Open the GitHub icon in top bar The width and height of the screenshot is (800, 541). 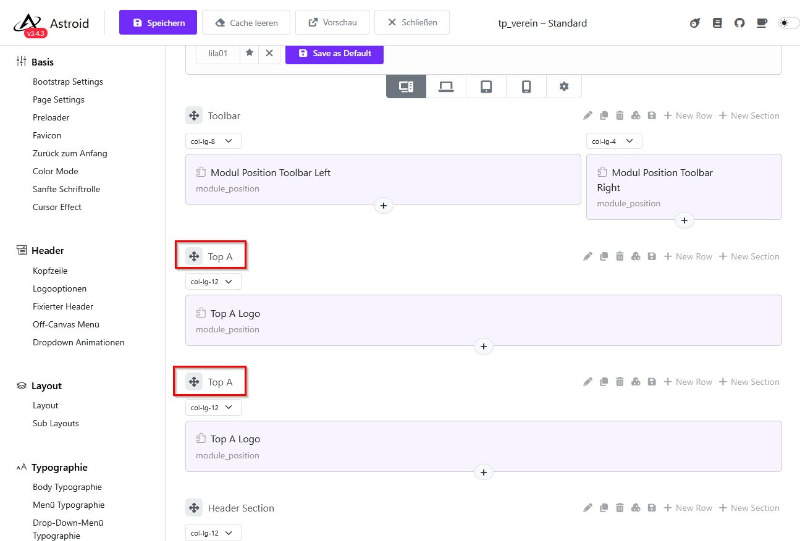739,23
